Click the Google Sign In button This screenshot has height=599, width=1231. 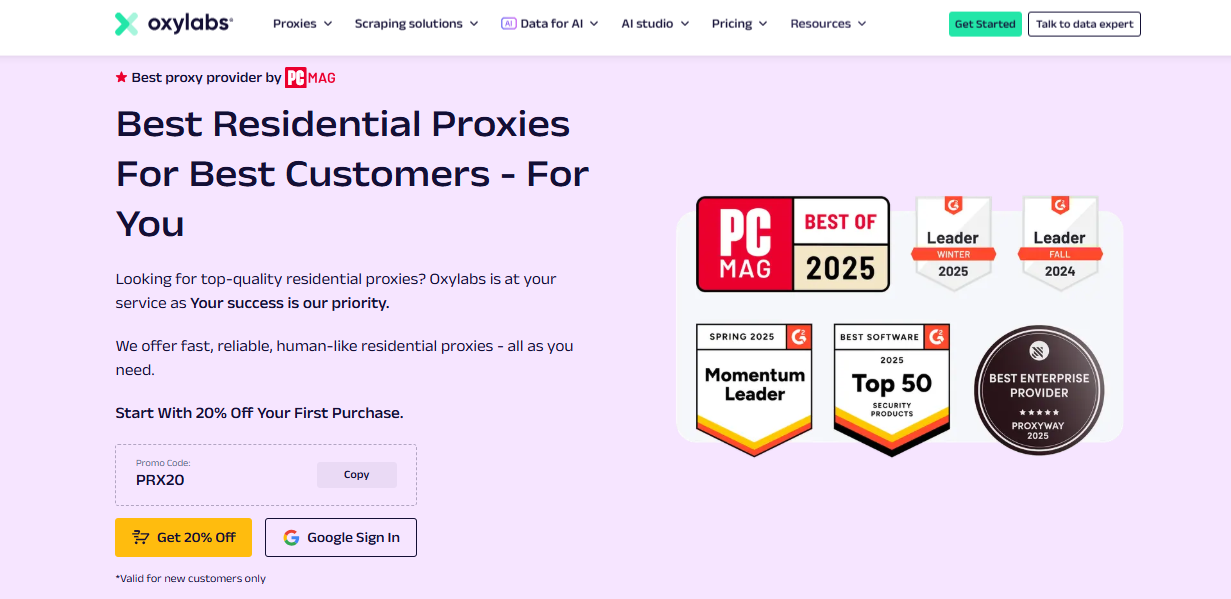coord(341,537)
